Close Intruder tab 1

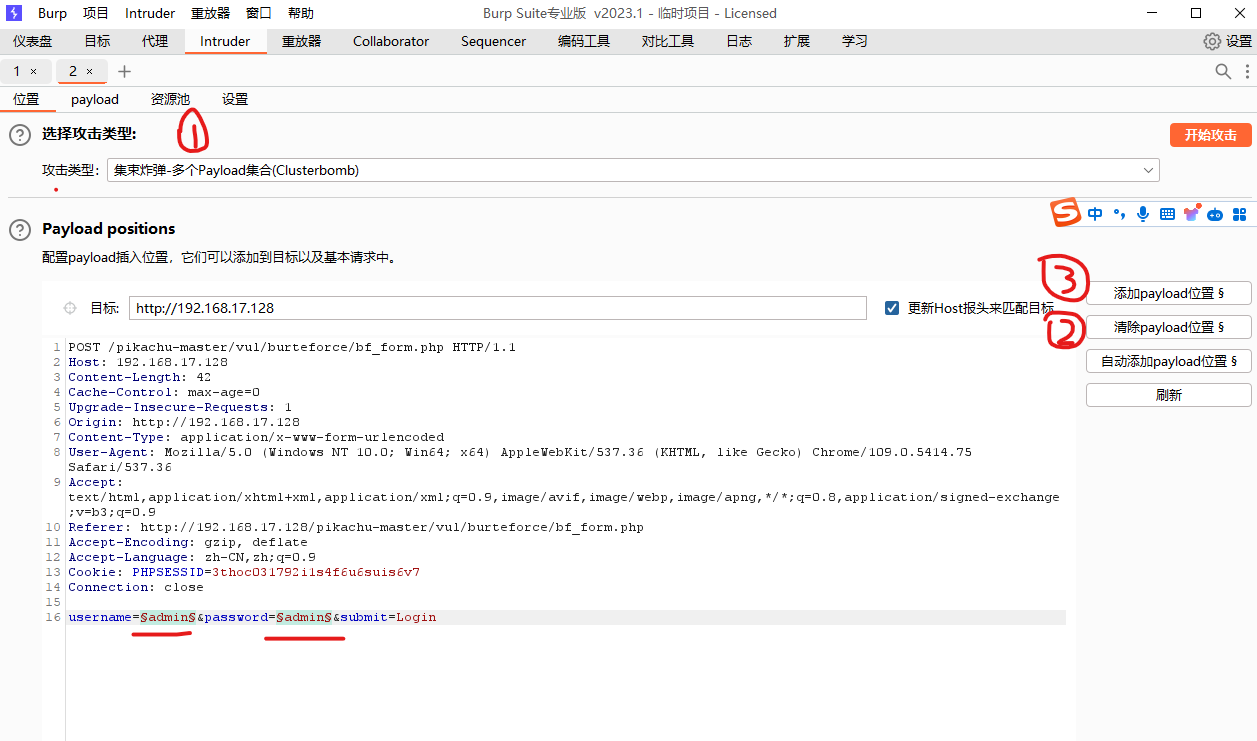pos(33,71)
